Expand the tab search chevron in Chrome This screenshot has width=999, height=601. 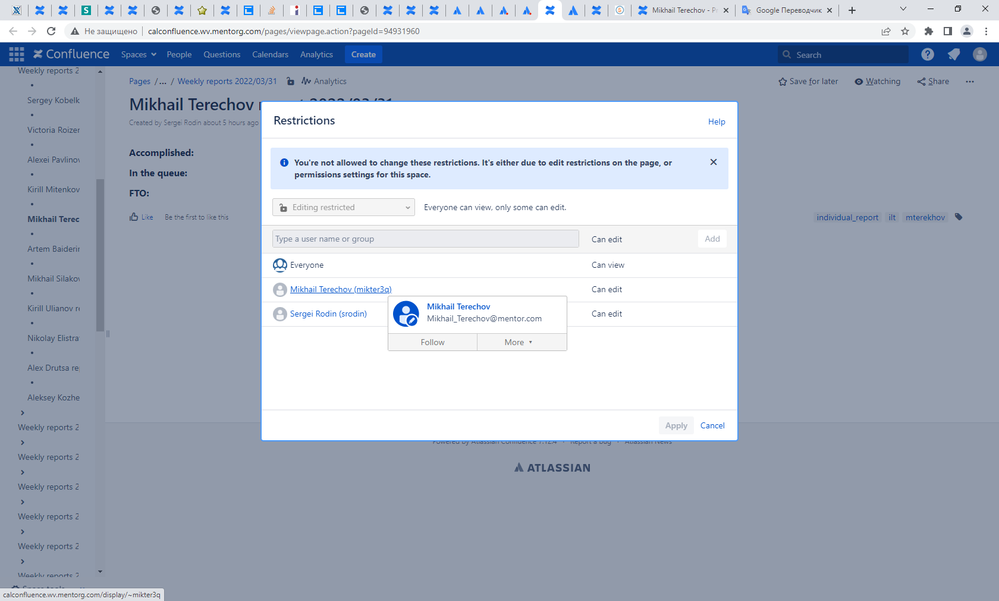pyautogui.click(x=903, y=10)
